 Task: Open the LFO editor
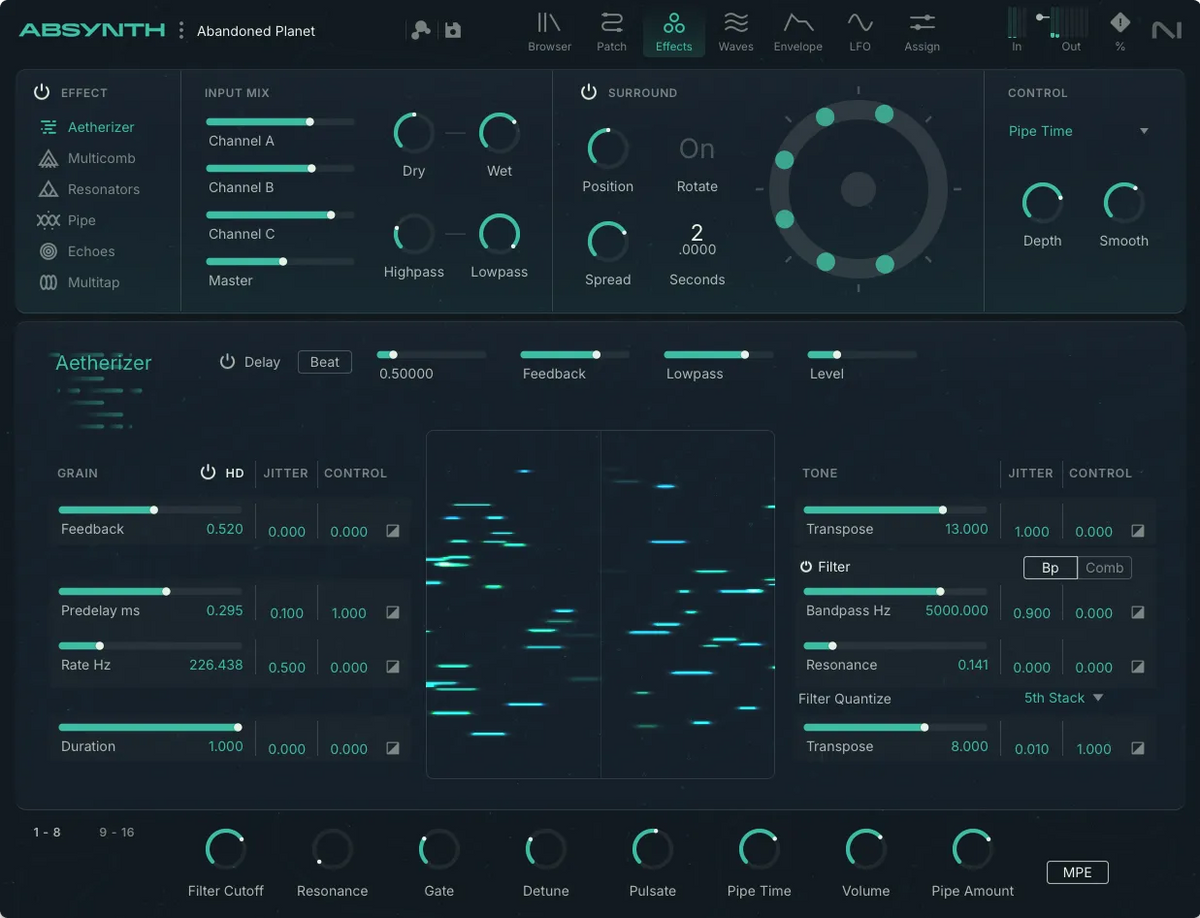coord(859,31)
